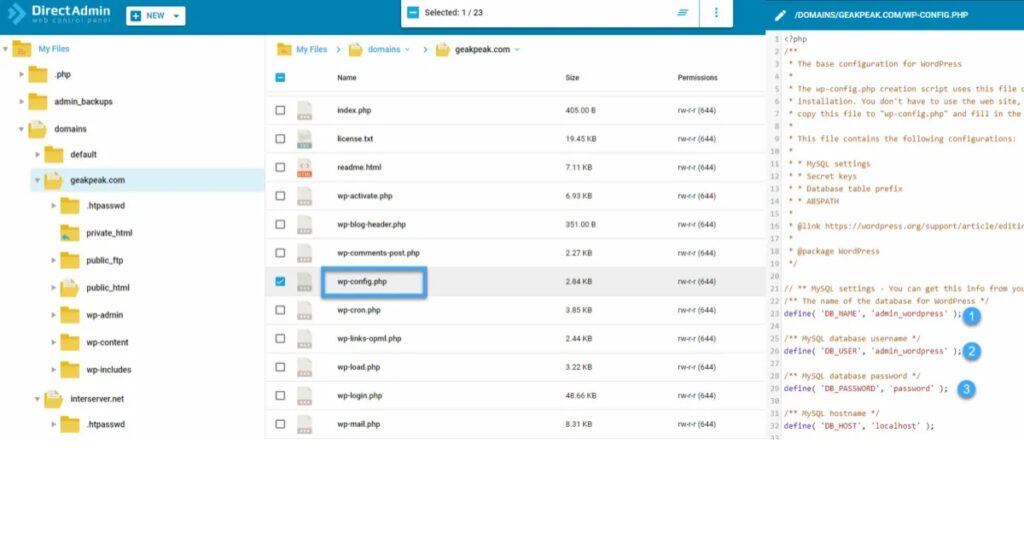Sort files by the Permissions column
This screenshot has height=538, width=1024.
point(697,78)
